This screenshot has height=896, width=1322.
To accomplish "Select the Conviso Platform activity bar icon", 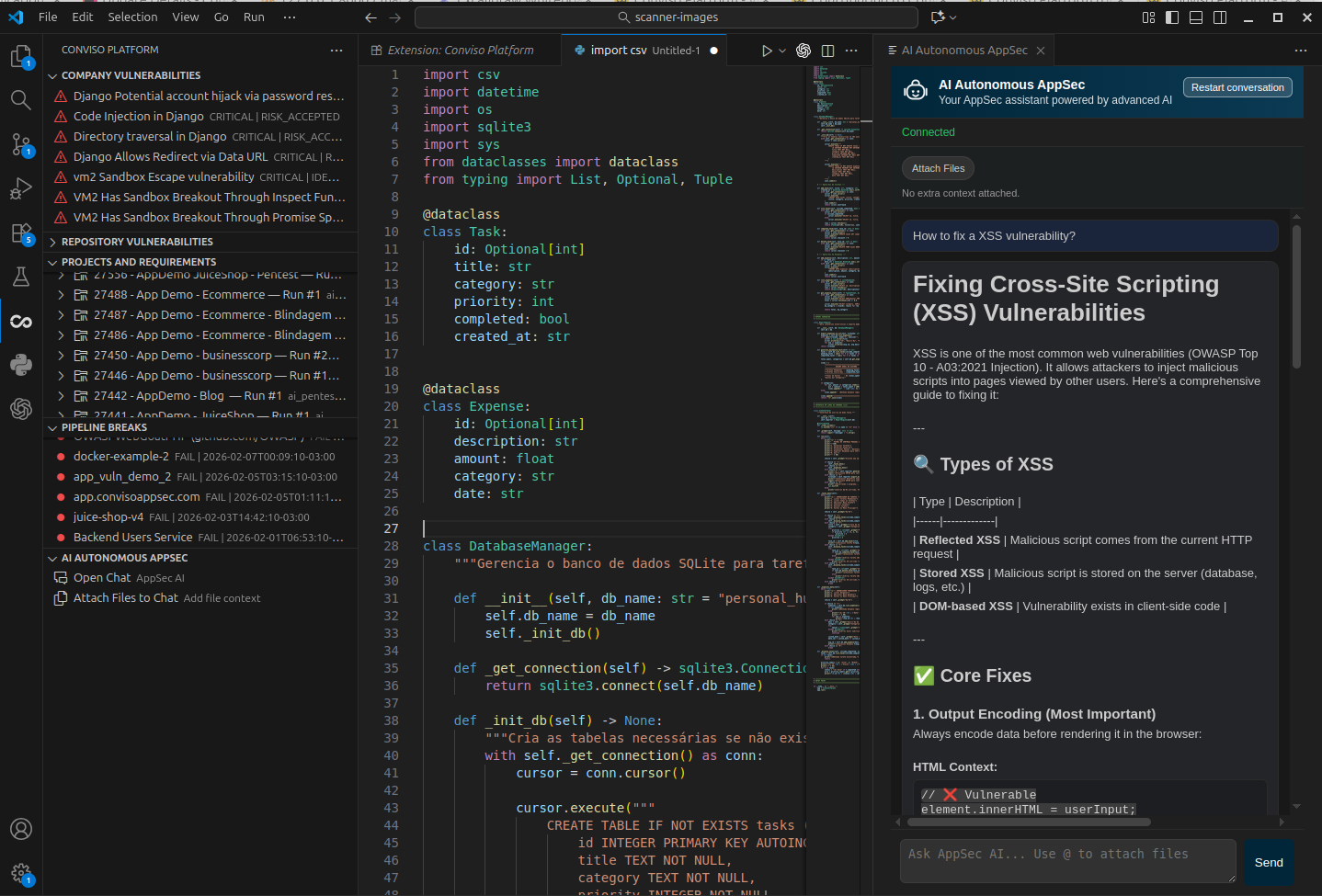I will click(21, 321).
